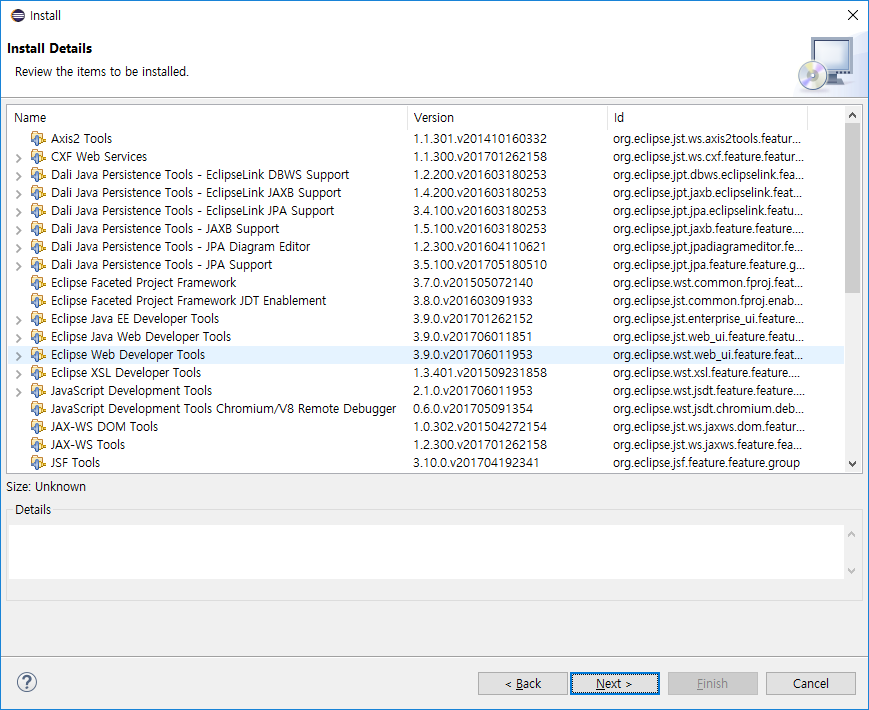Click the JAX-WS Tools feature icon
The width and height of the screenshot is (869, 710).
coord(38,445)
